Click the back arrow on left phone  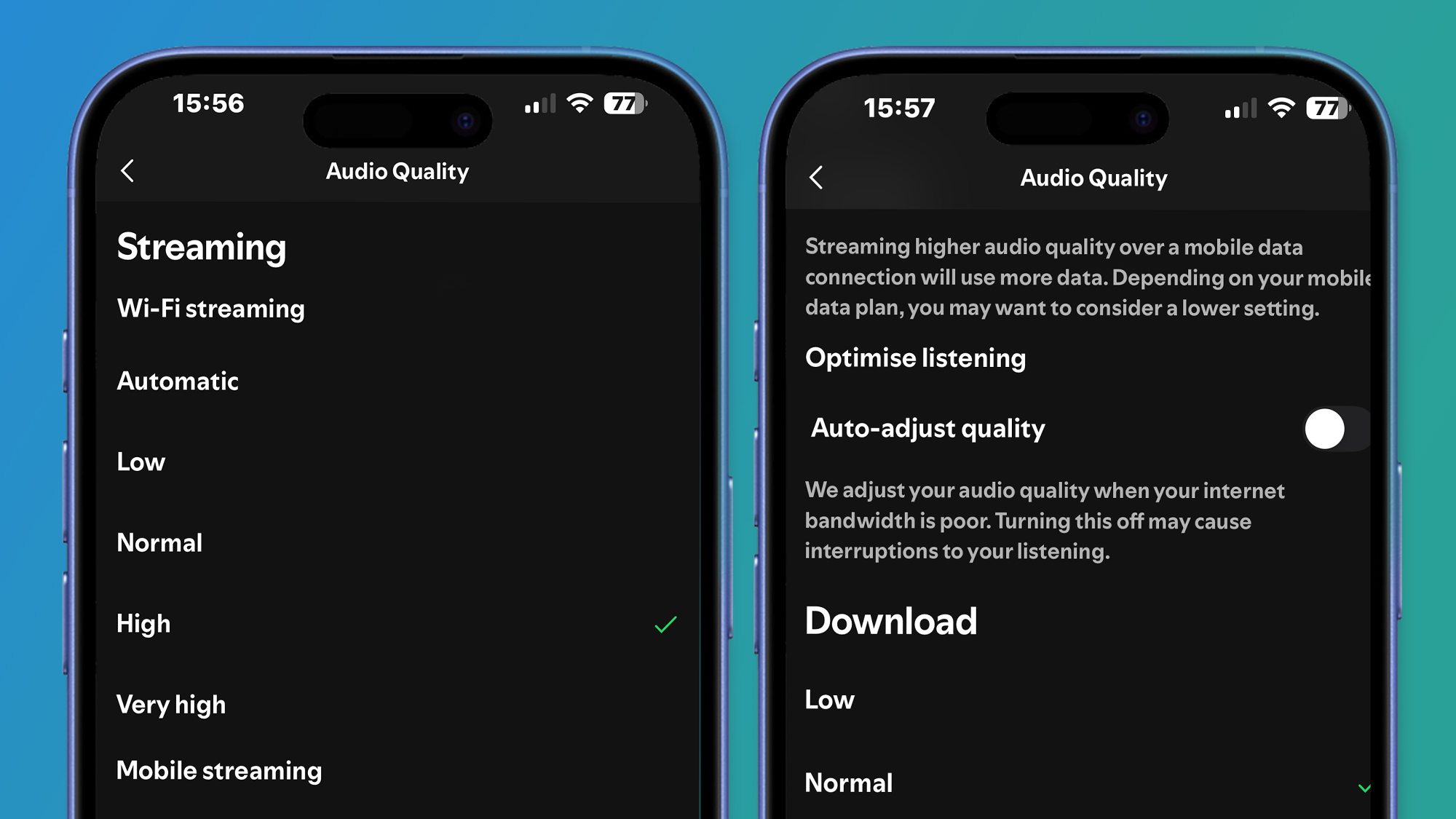(128, 170)
